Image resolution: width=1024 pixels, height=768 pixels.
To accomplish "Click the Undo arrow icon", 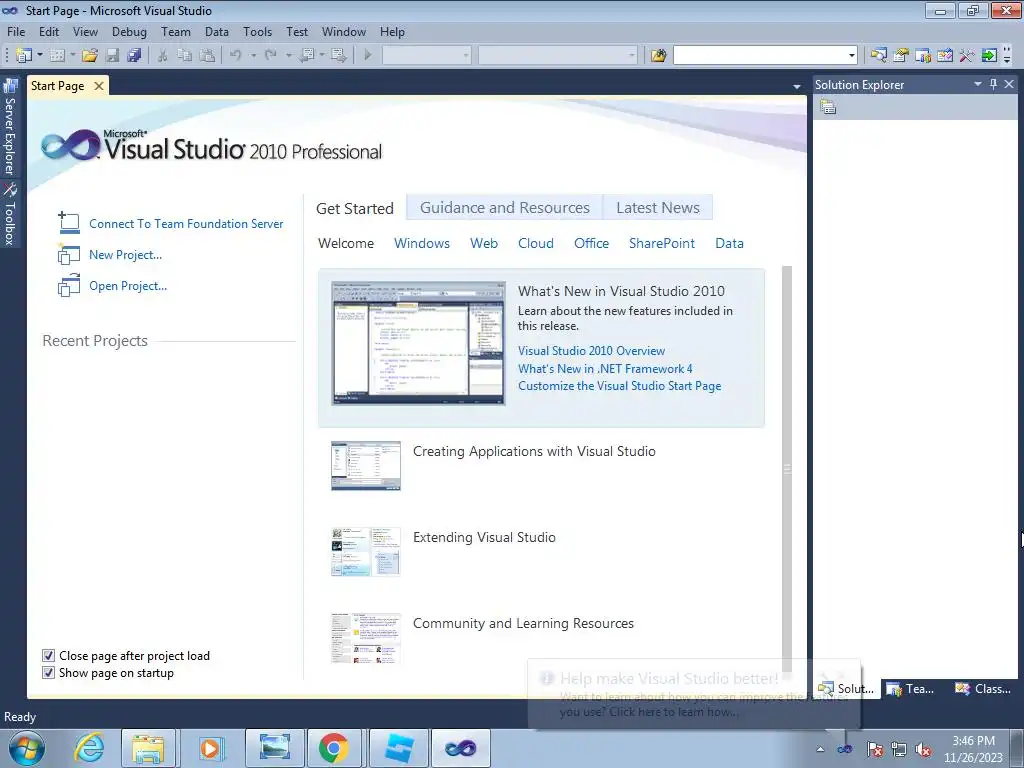I will tap(236, 56).
